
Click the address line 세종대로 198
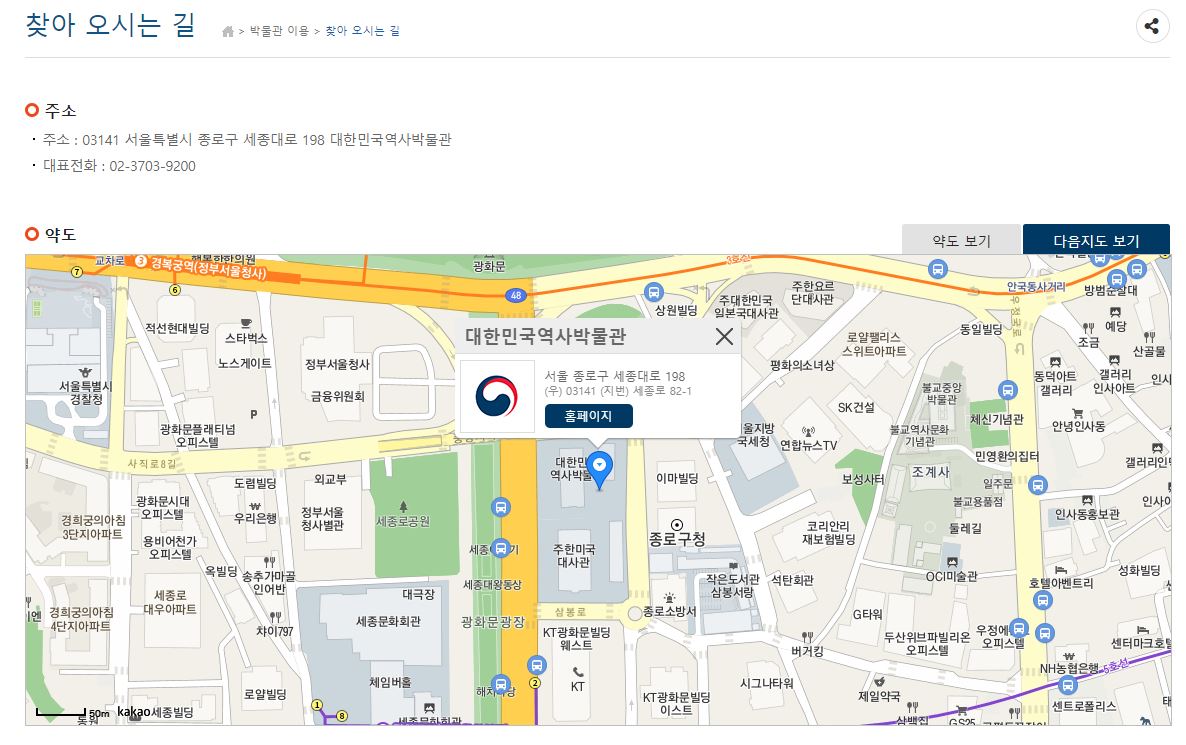click(247, 139)
